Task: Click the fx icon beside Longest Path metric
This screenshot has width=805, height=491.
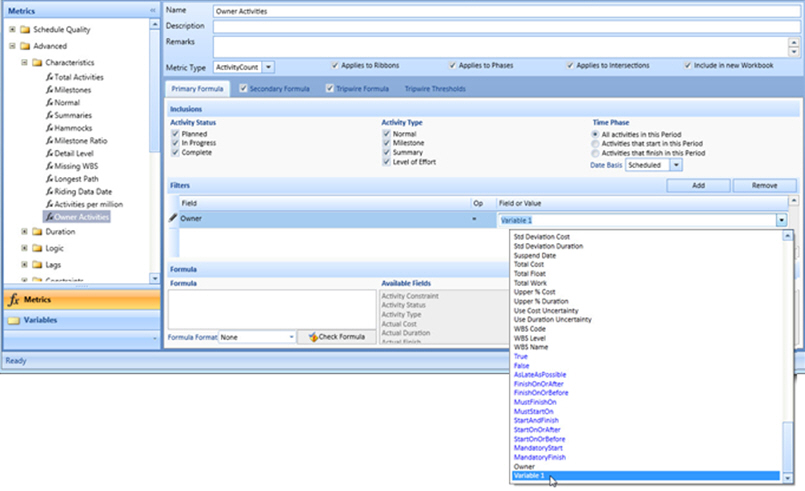Action: point(49,179)
